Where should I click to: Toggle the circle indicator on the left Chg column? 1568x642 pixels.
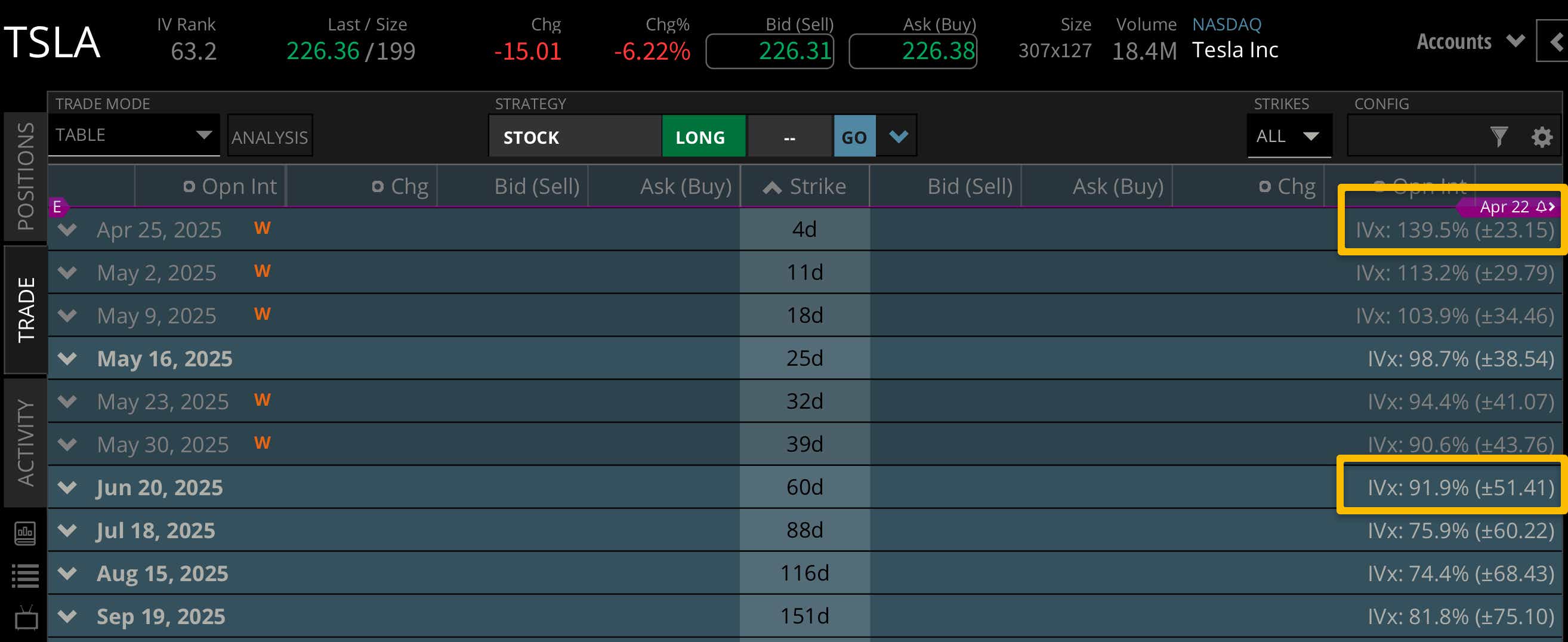(379, 186)
